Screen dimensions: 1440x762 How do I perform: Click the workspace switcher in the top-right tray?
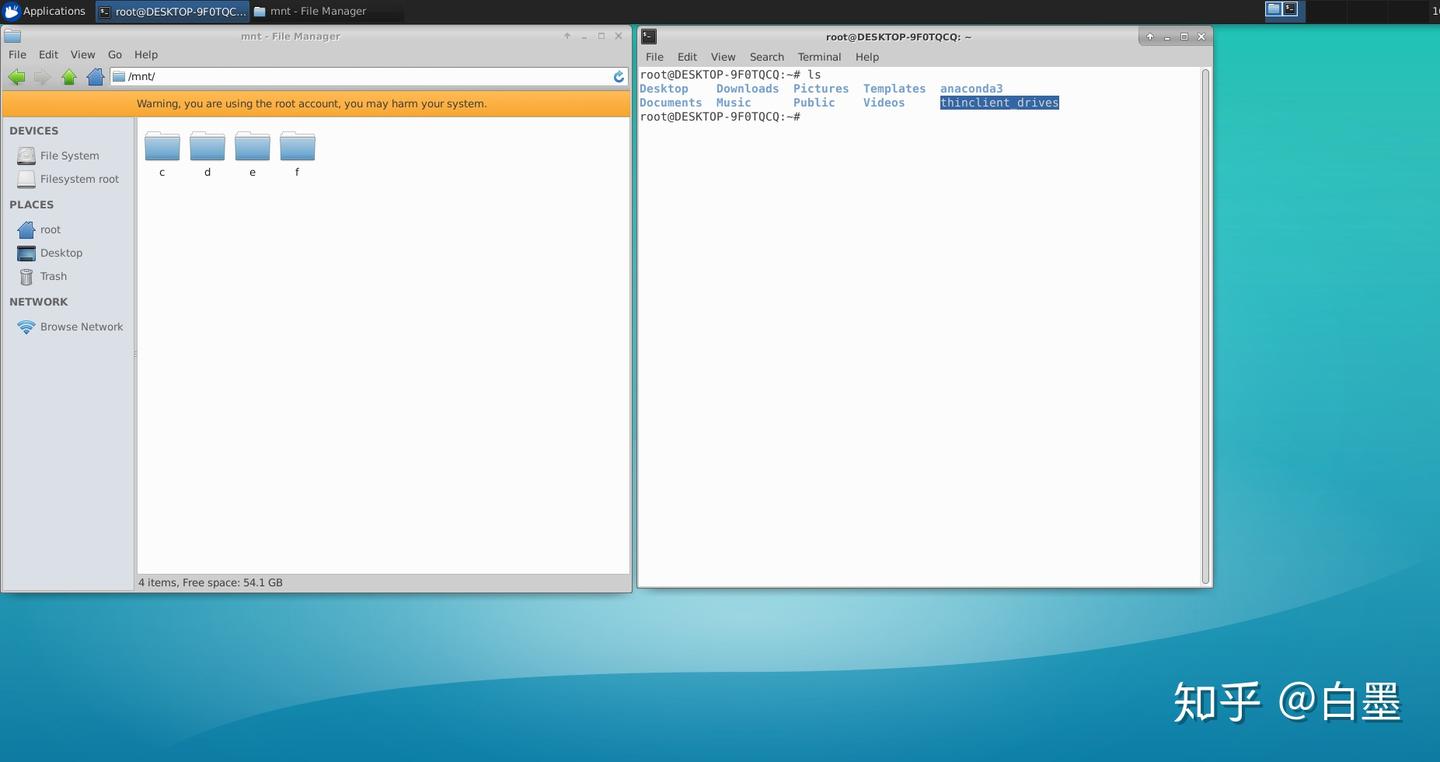[1281, 9]
